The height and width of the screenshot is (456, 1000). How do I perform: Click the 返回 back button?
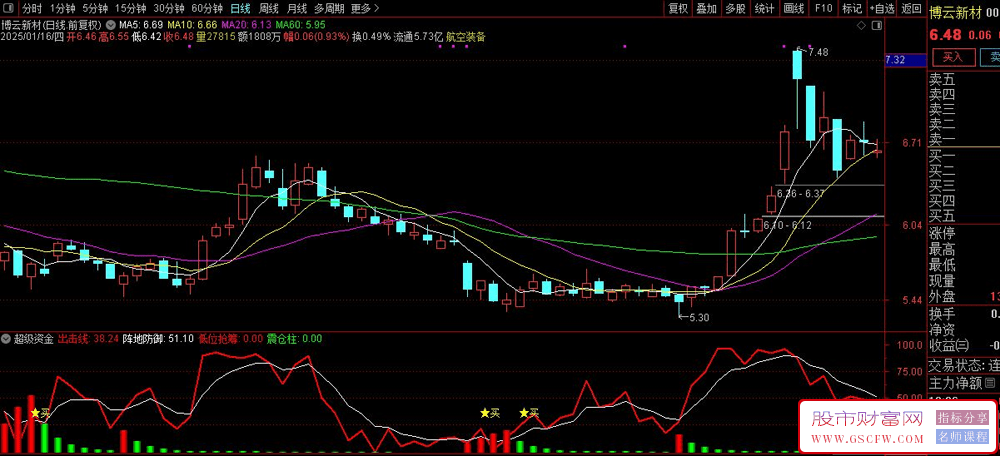(911, 8)
